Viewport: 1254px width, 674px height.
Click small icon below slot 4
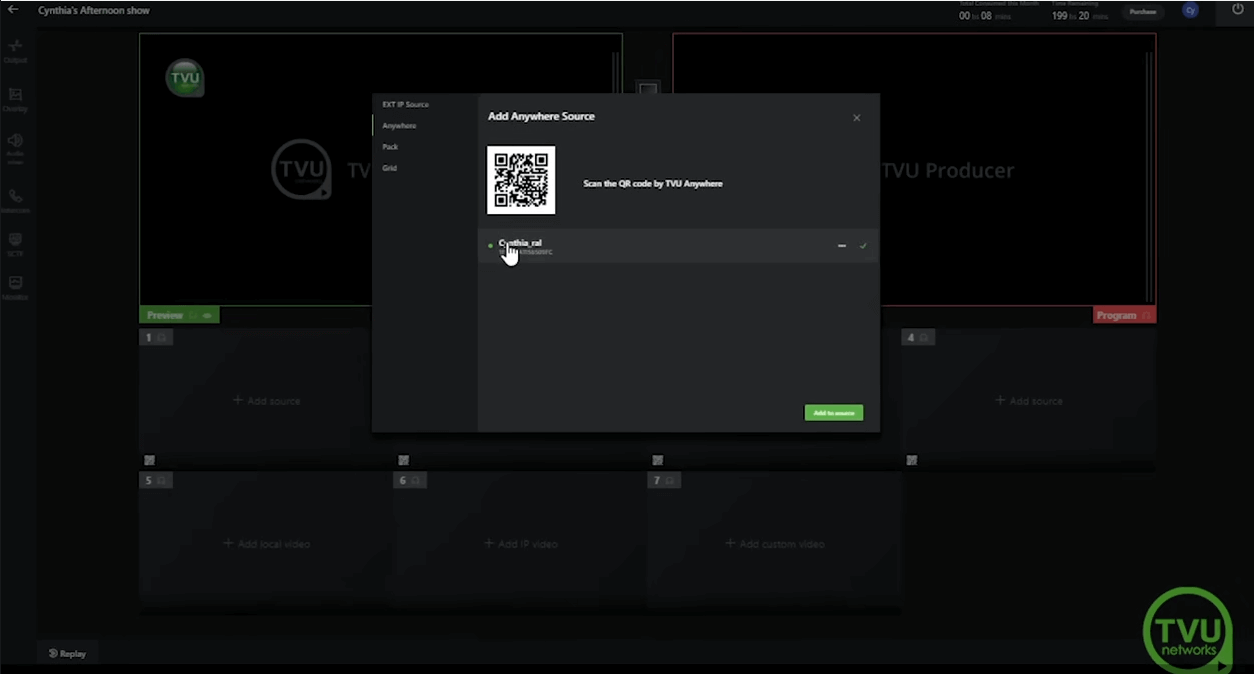(912, 460)
